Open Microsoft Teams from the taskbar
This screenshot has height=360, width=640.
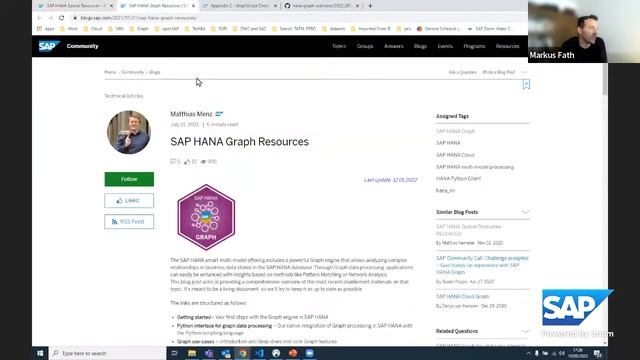click(x=209, y=353)
